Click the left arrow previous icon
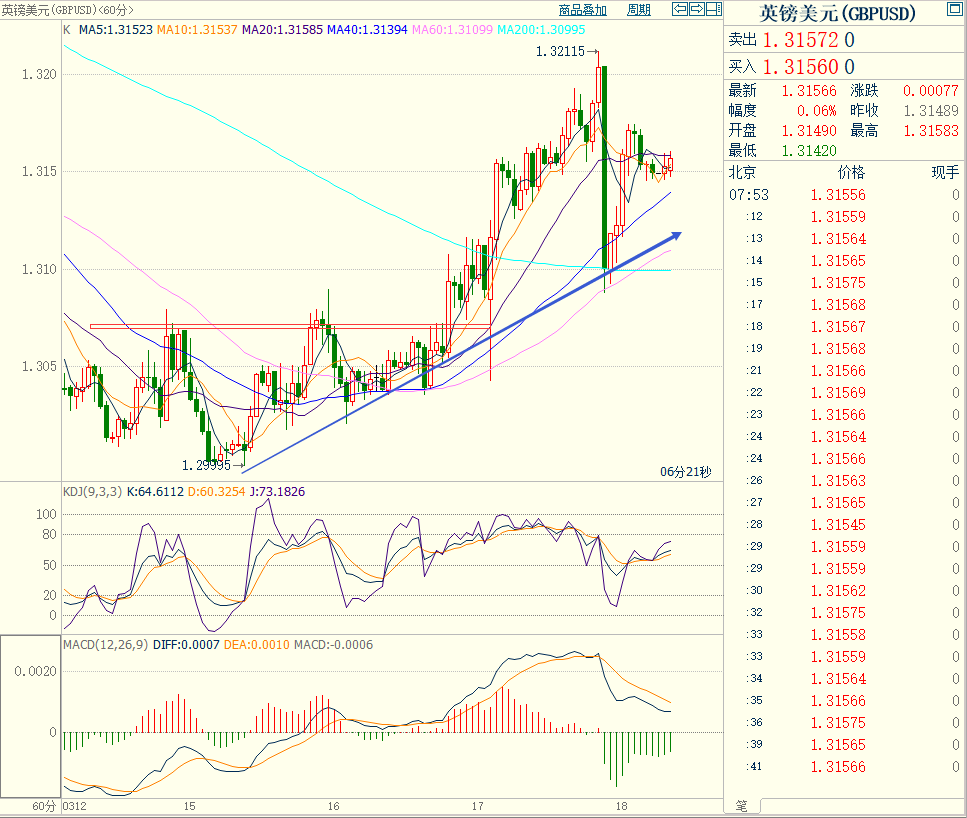Image resolution: width=967 pixels, height=818 pixels. click(680, 9)
